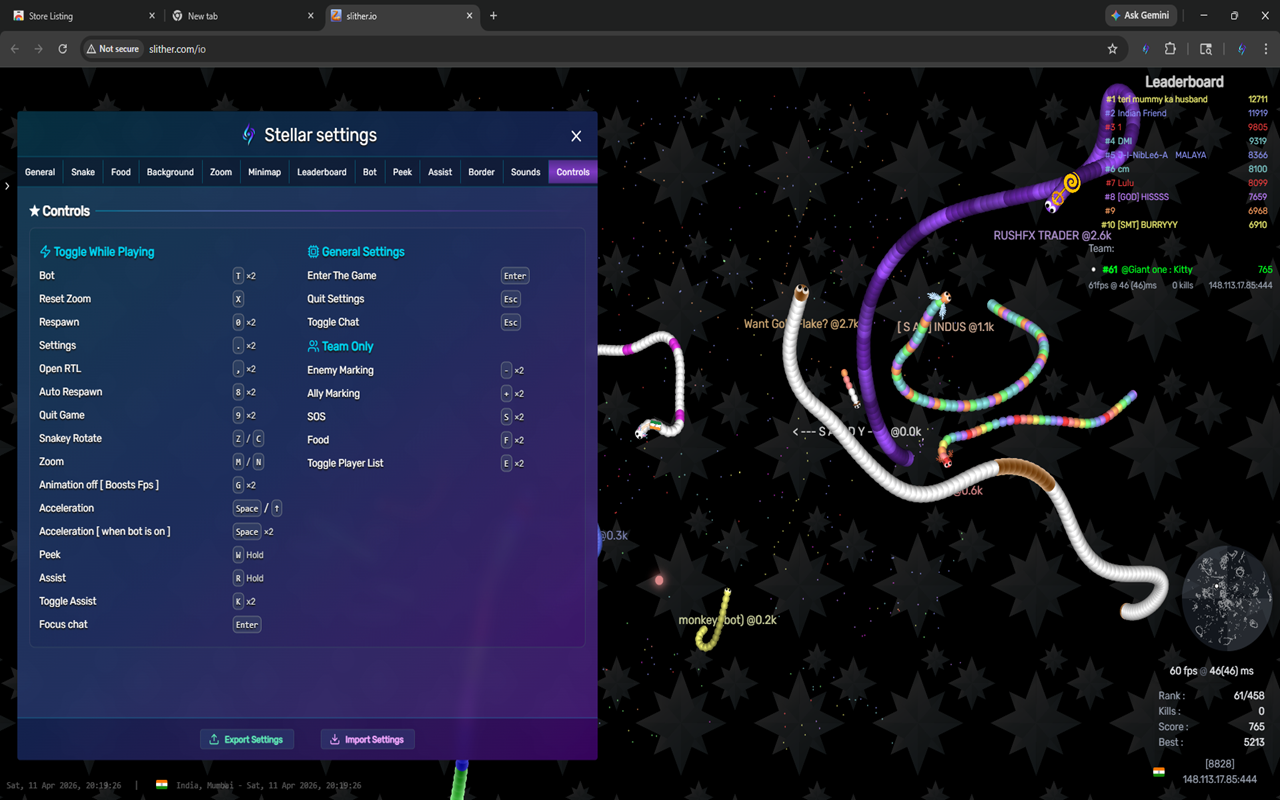
Task: Click team member '@Giant one : Kitty'
Action: click(x=1155, y=270)
